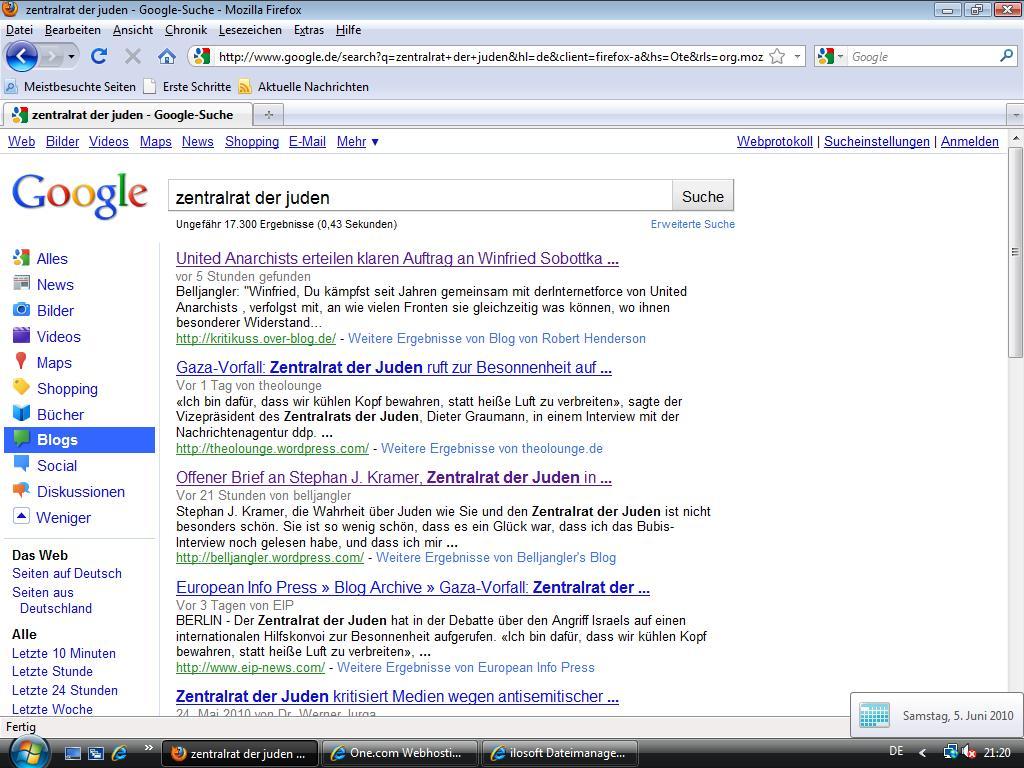Visit the http://theolounge.wordpress.com/ link

[272, 449]
